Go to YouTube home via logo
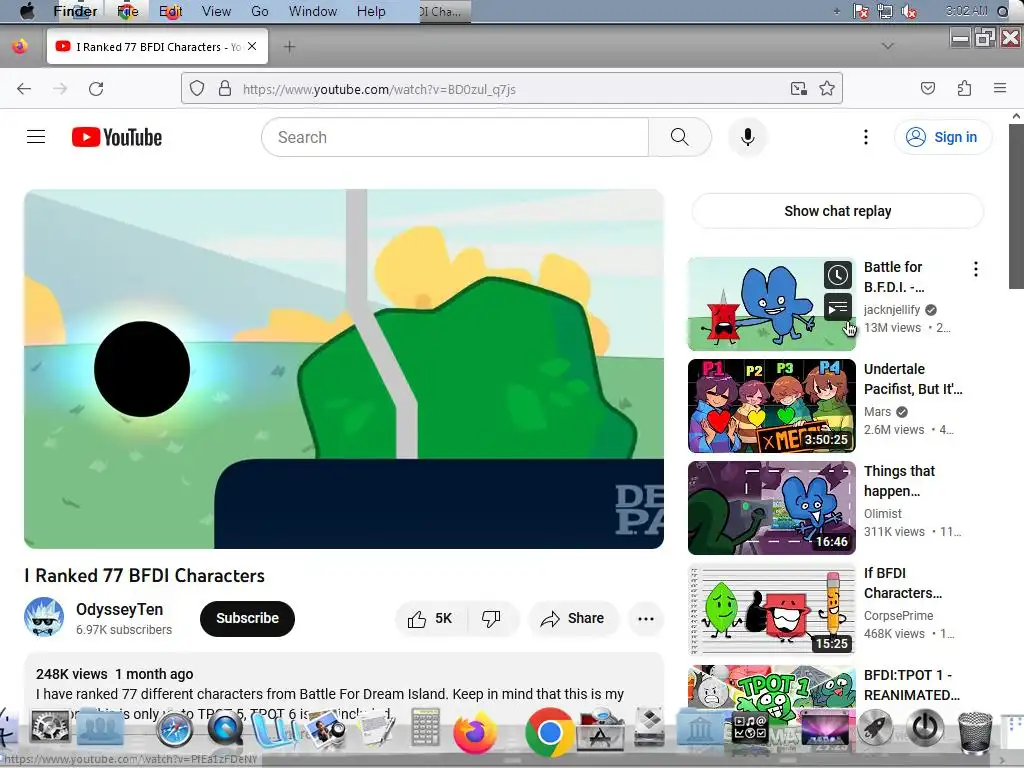 pyautogui.click(x=117, y=137)
